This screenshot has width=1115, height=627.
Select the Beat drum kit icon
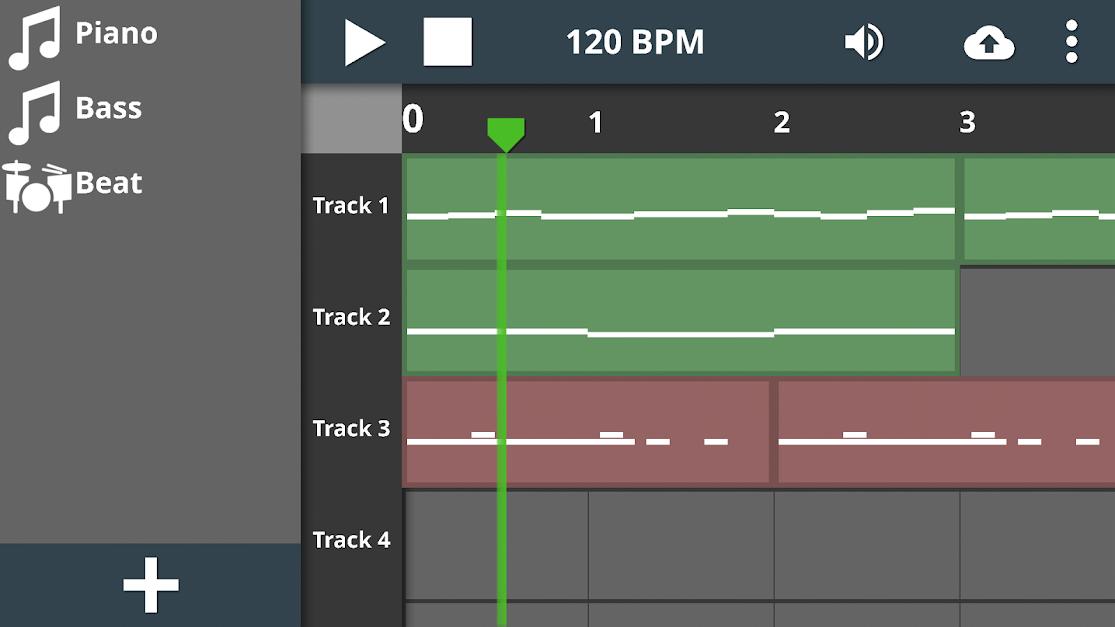37,187
